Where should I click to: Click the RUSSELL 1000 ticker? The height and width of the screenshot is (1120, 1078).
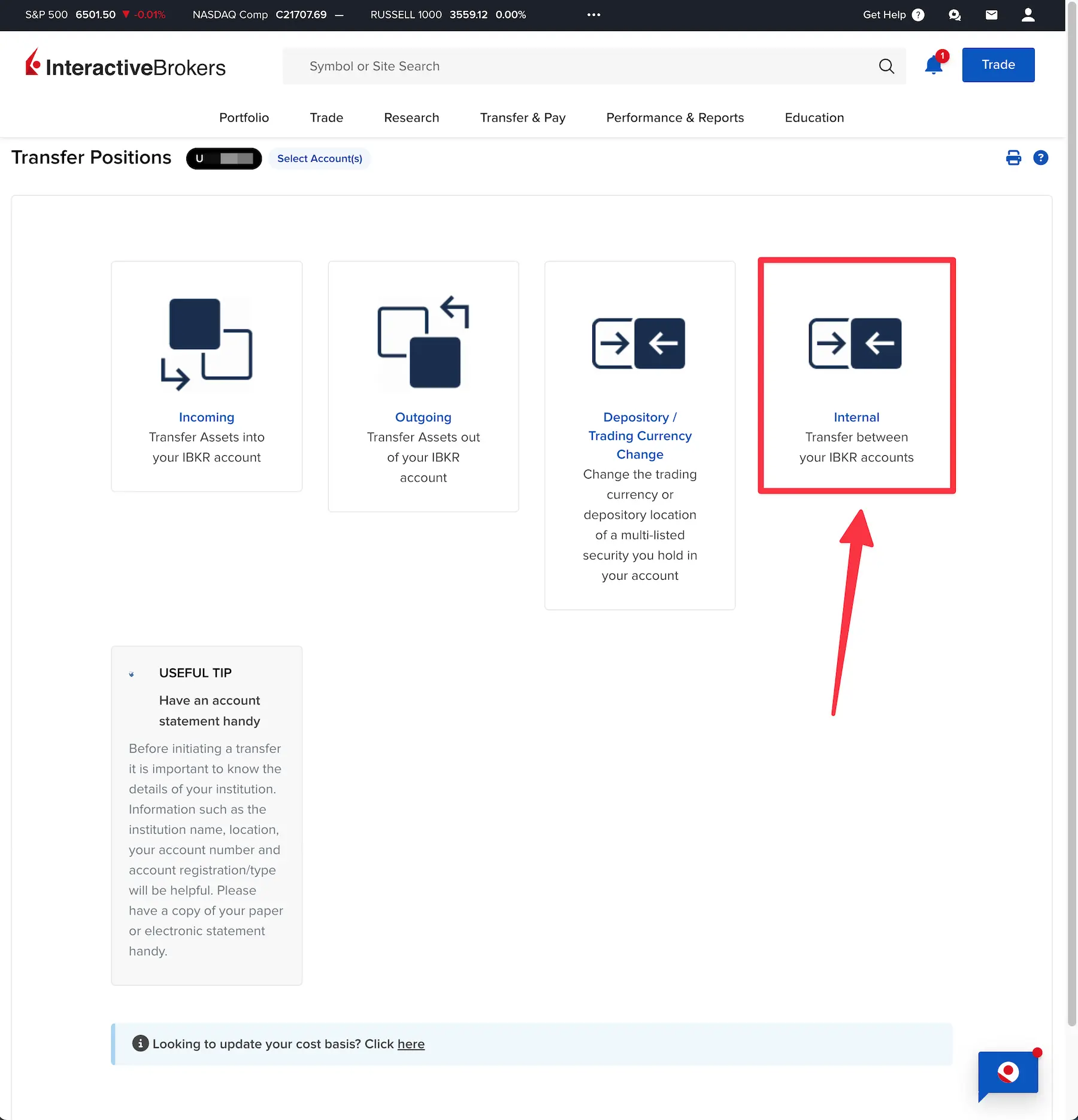coord(448,15)
